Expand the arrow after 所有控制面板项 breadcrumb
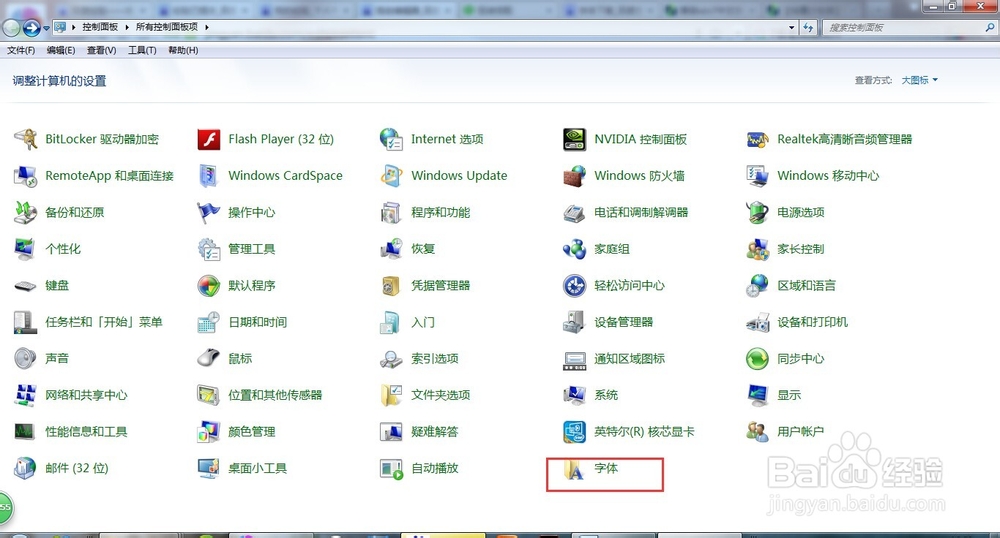Screen dimensions: 1000x538 click(x=207, y=27)
